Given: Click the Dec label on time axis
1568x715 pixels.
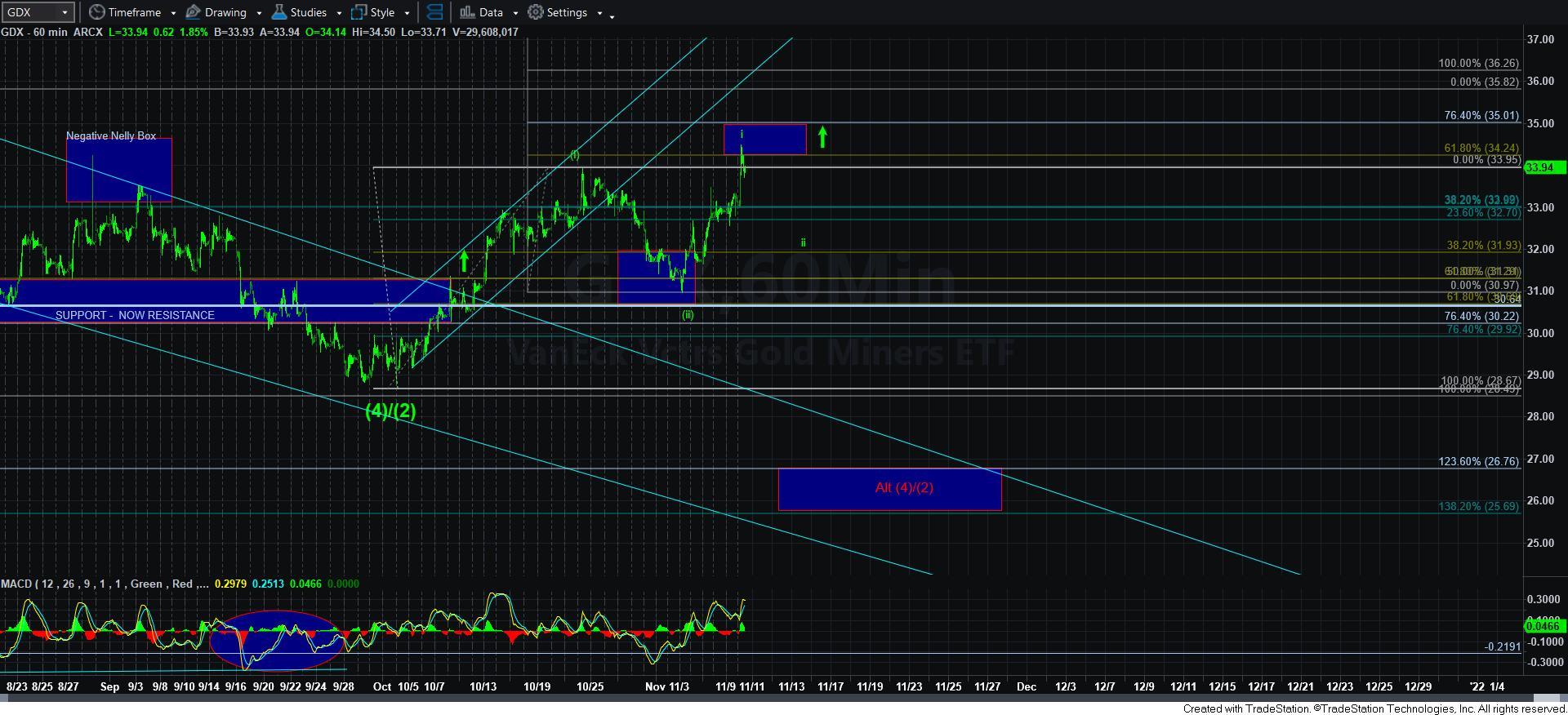Looking at the screenshot, I should (1027, 686).
